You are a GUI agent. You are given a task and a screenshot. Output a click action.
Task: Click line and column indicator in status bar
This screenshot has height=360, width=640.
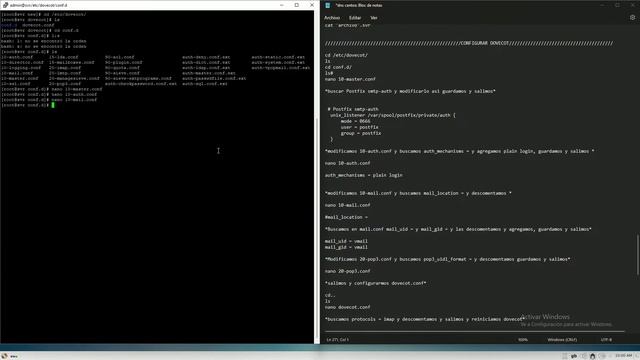(337, 340)
